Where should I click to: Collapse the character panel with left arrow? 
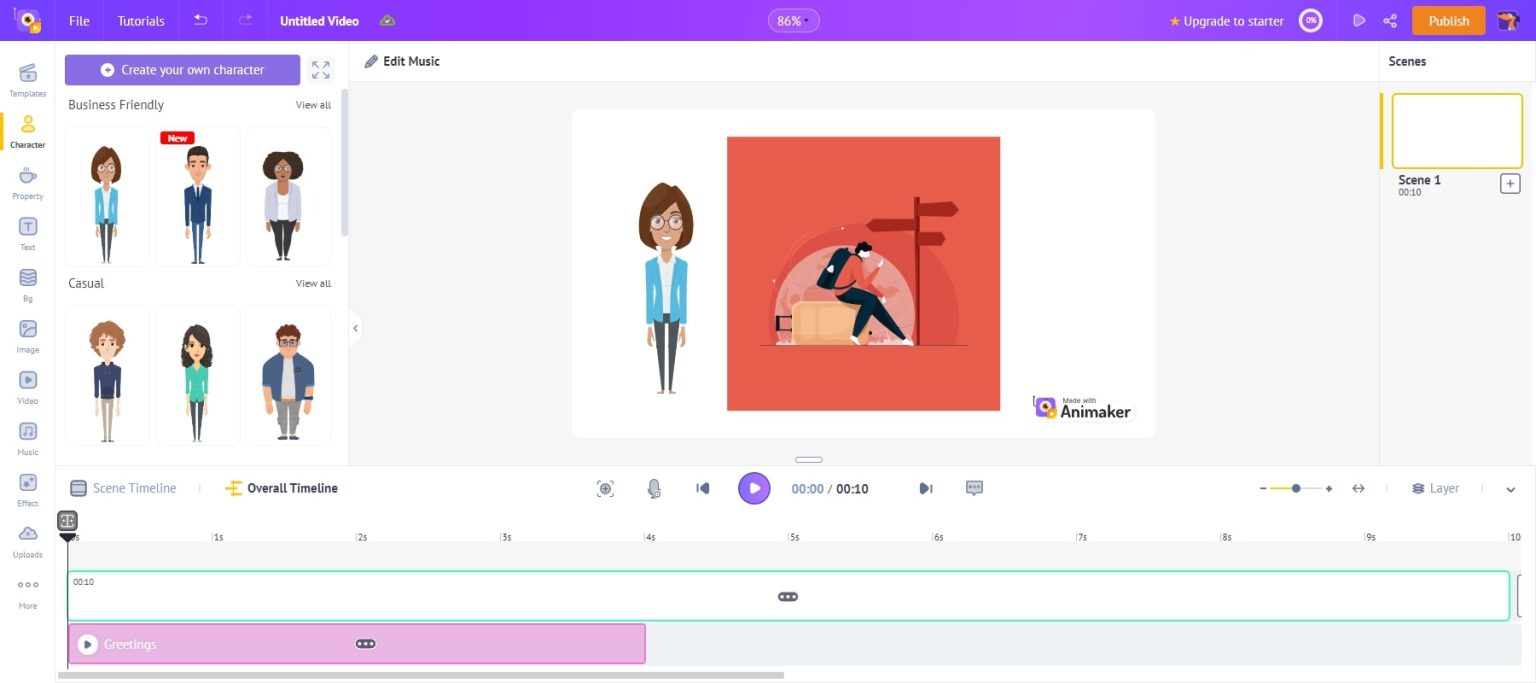click(355, 327)
